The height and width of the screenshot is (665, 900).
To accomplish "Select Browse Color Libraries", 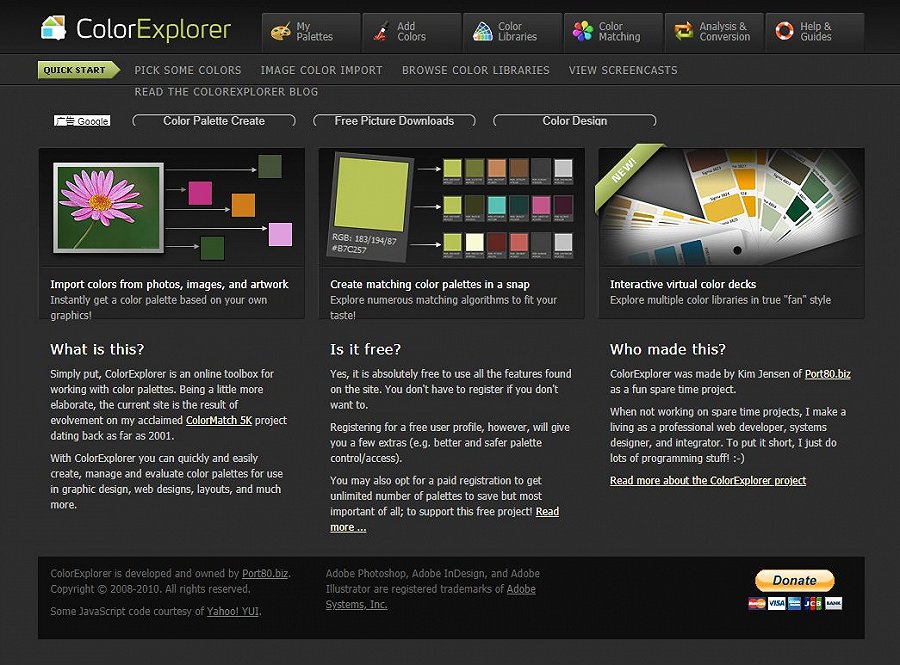I will (x=476, y=70).
